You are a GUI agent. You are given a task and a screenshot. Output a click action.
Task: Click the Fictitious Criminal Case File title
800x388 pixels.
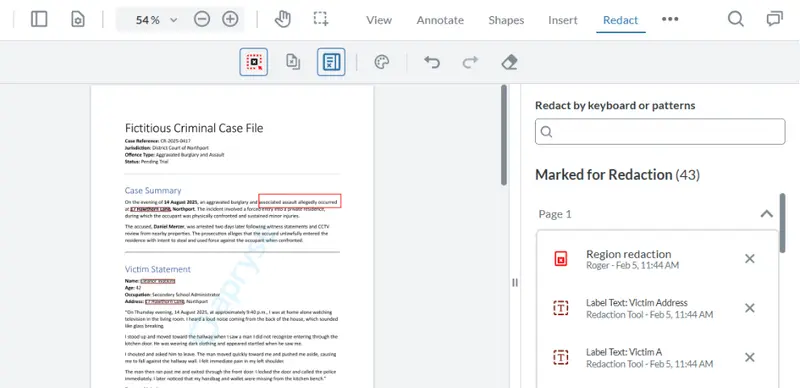[x=194, y=128]
